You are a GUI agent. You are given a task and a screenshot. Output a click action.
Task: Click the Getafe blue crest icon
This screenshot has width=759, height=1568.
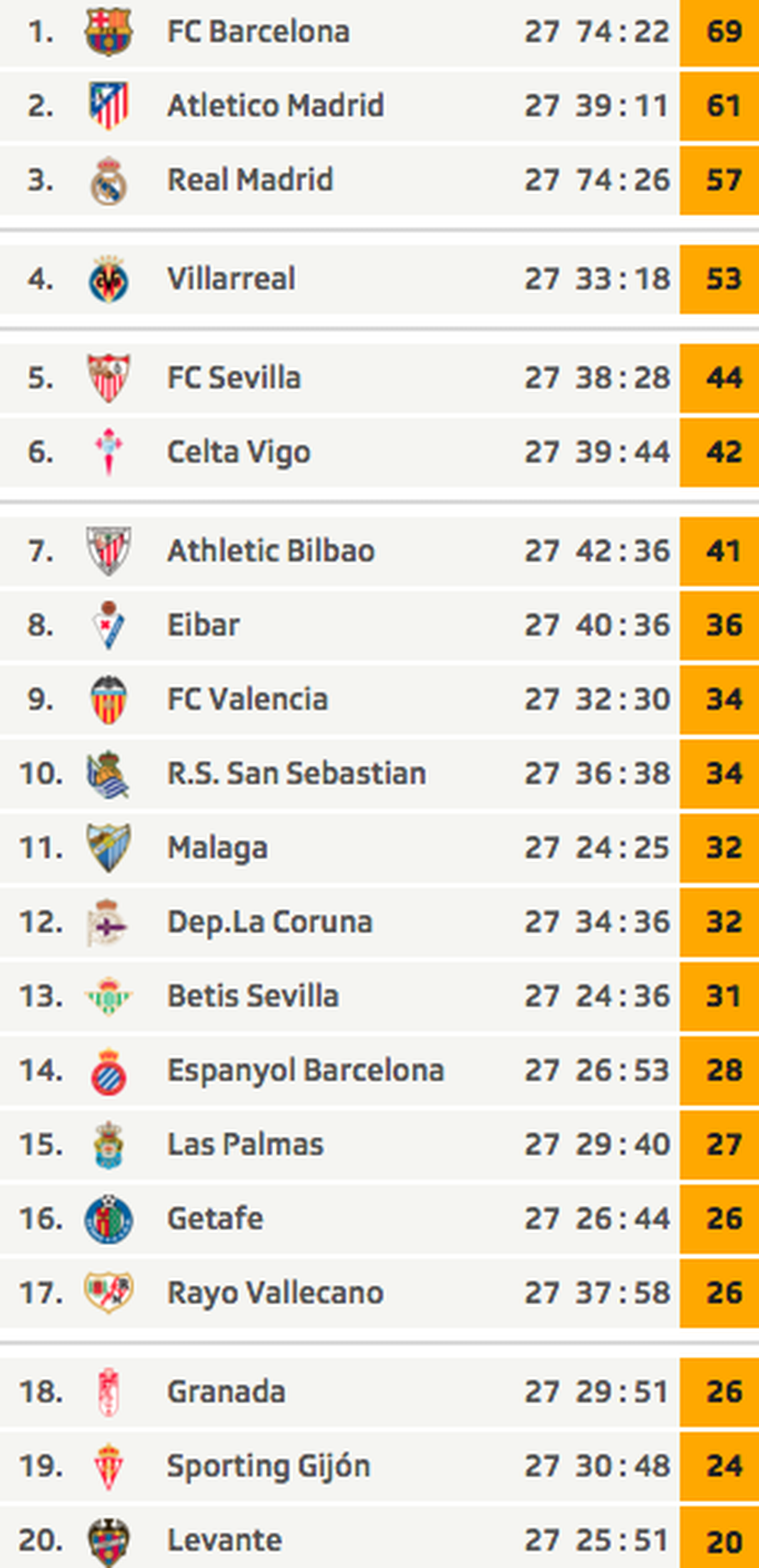coord(108,1219)
